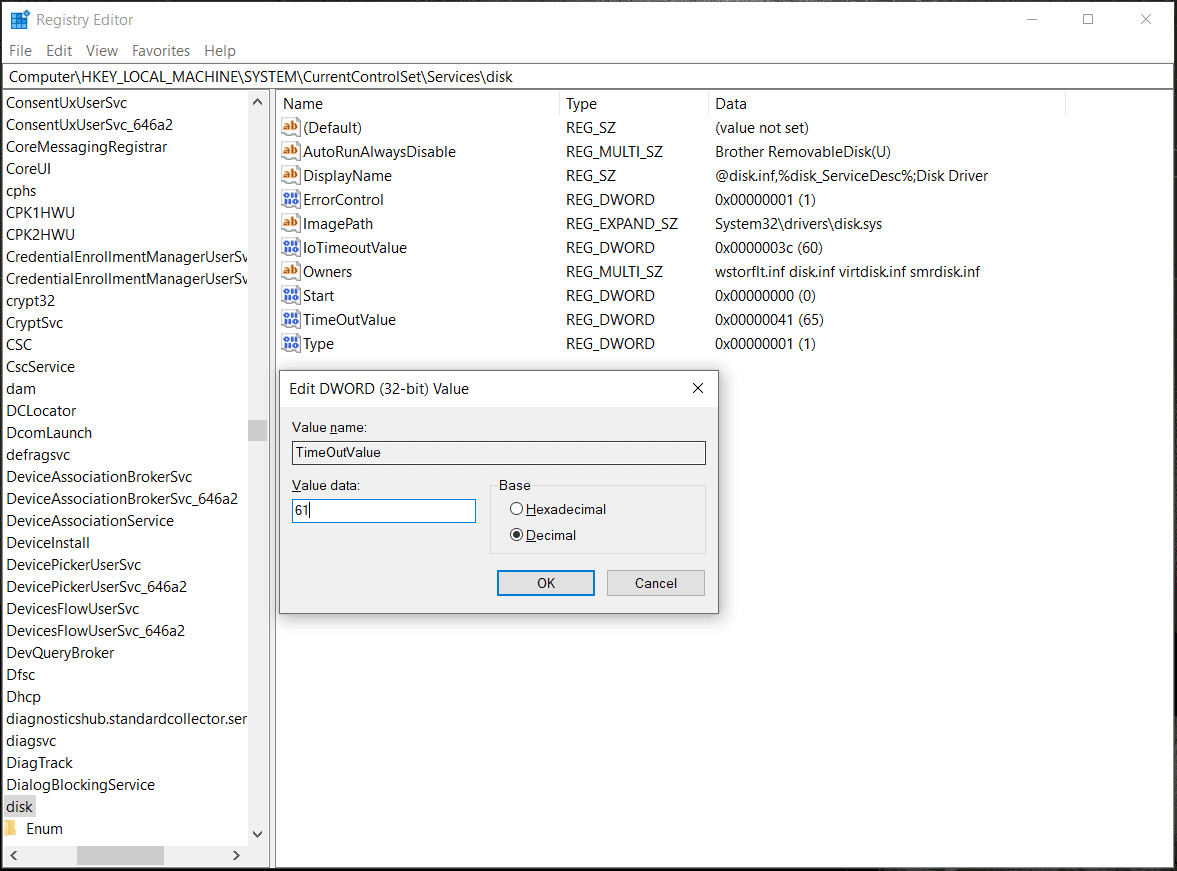Click inside the Value data field
The height and width of the screenshot is (871, 1177).
click(x=383, y=510)
